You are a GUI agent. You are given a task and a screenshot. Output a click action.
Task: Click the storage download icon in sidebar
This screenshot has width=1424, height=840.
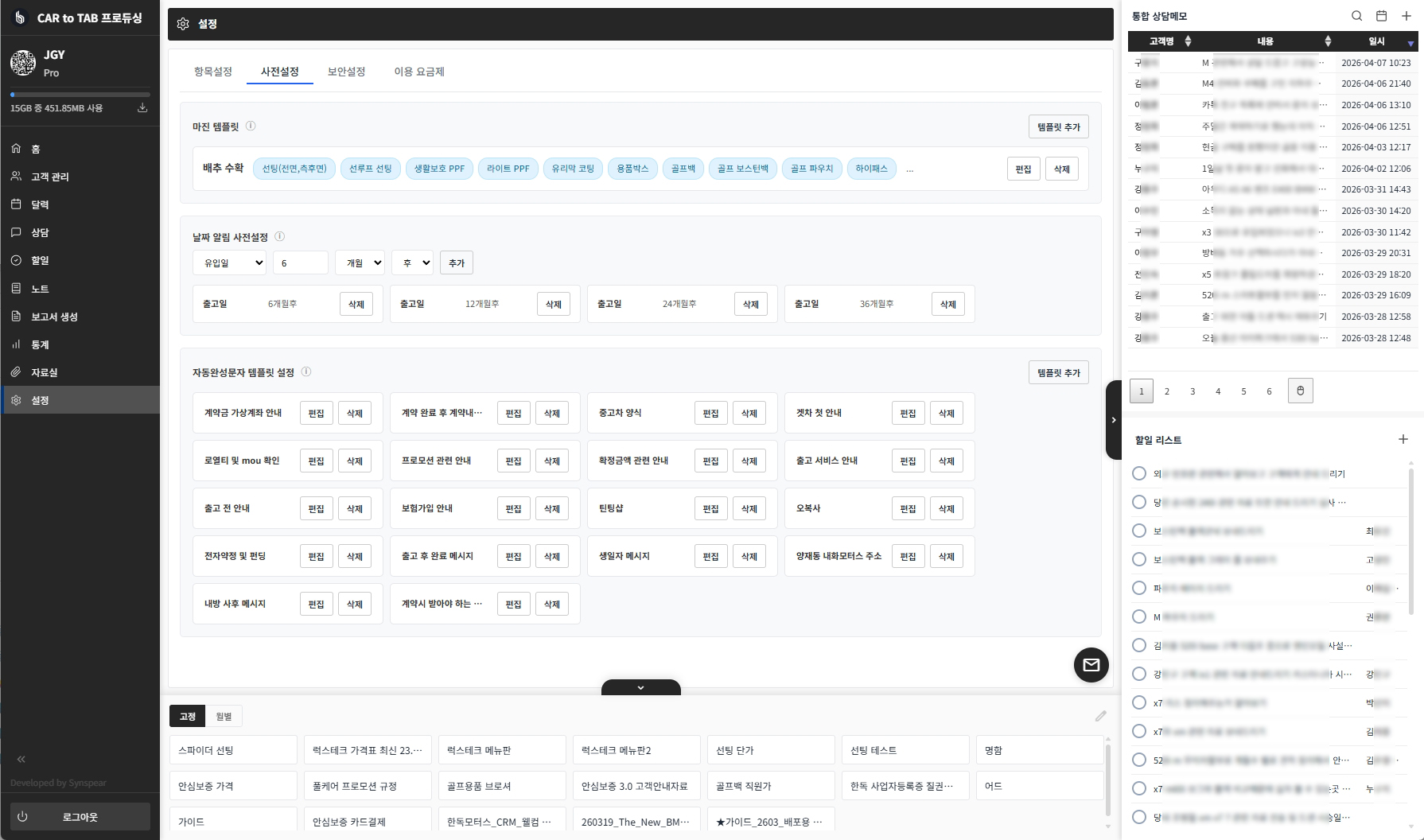click(142, 108)
